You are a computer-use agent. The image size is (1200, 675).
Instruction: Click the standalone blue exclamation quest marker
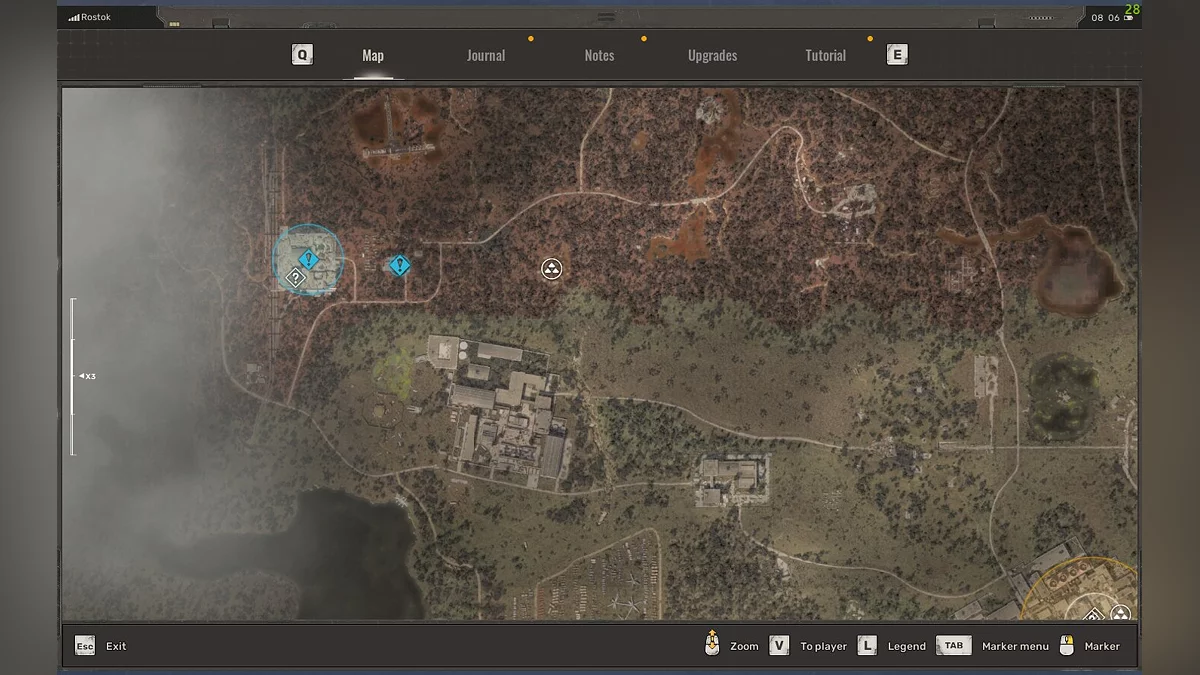pos(400,265)
